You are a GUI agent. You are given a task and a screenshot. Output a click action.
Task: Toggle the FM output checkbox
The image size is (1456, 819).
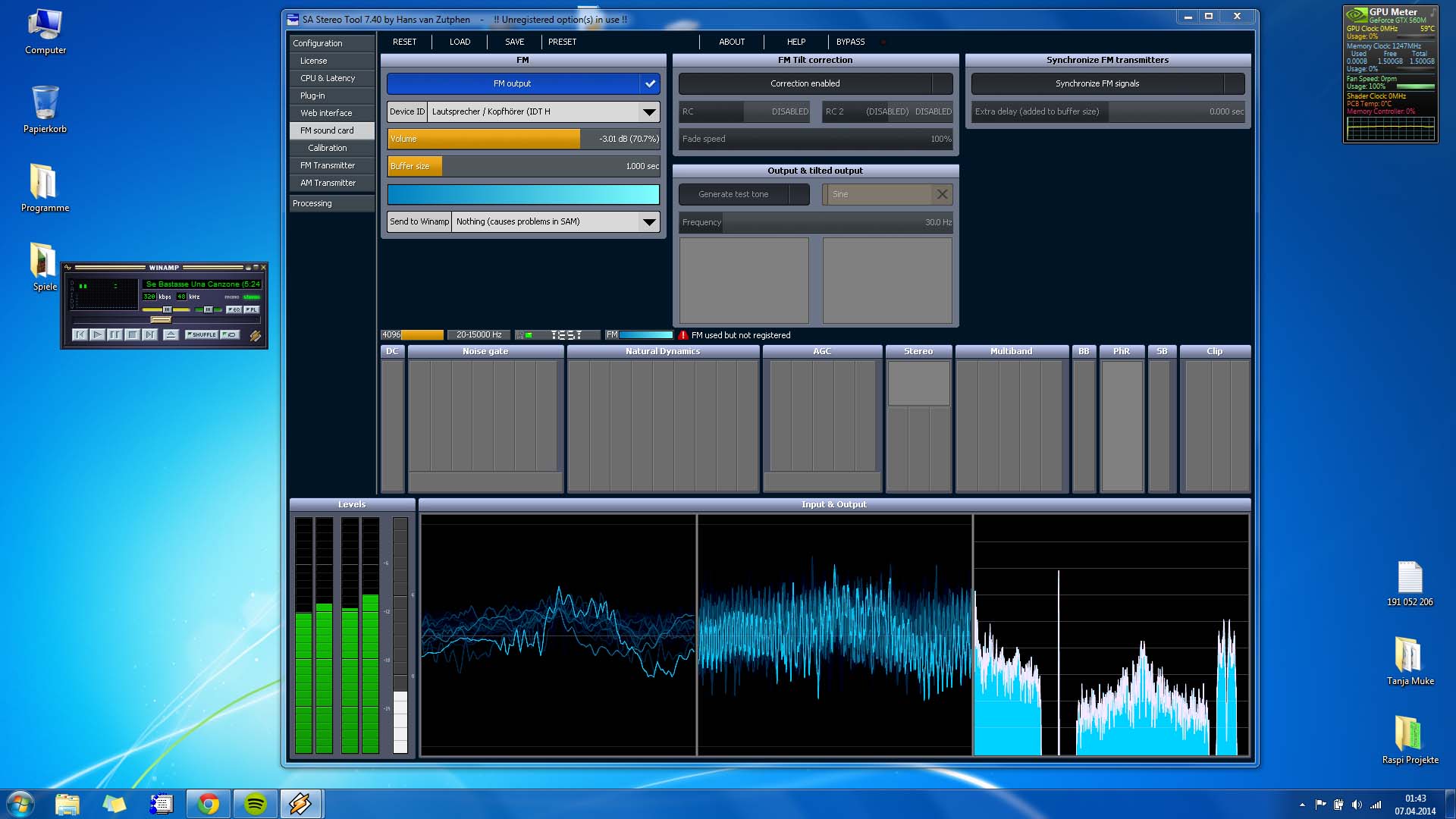click(650, 83)
